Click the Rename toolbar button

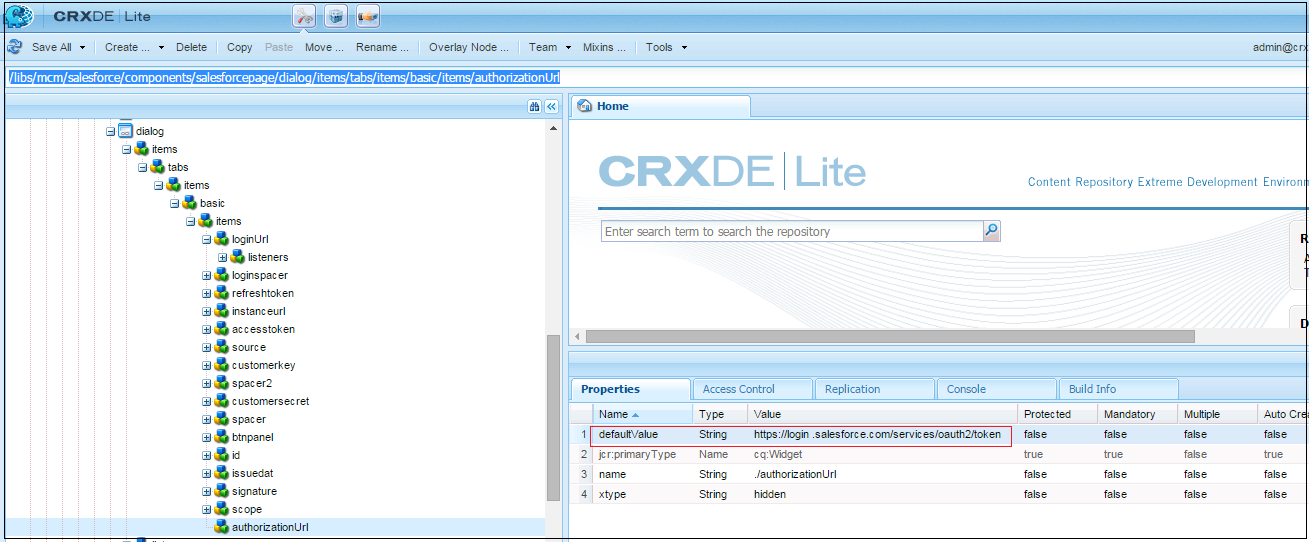pos(382,47)
